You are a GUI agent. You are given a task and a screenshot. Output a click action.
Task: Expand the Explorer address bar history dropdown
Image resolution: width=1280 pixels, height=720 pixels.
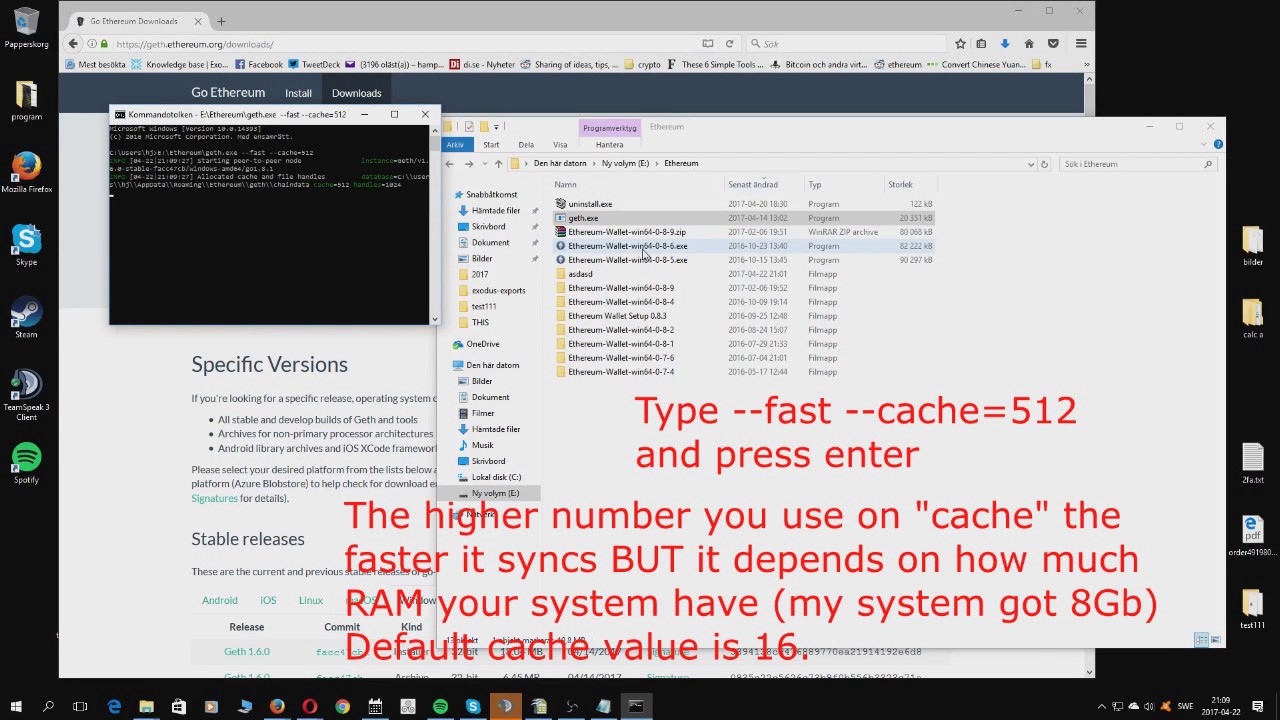(x=1030, y=164)
